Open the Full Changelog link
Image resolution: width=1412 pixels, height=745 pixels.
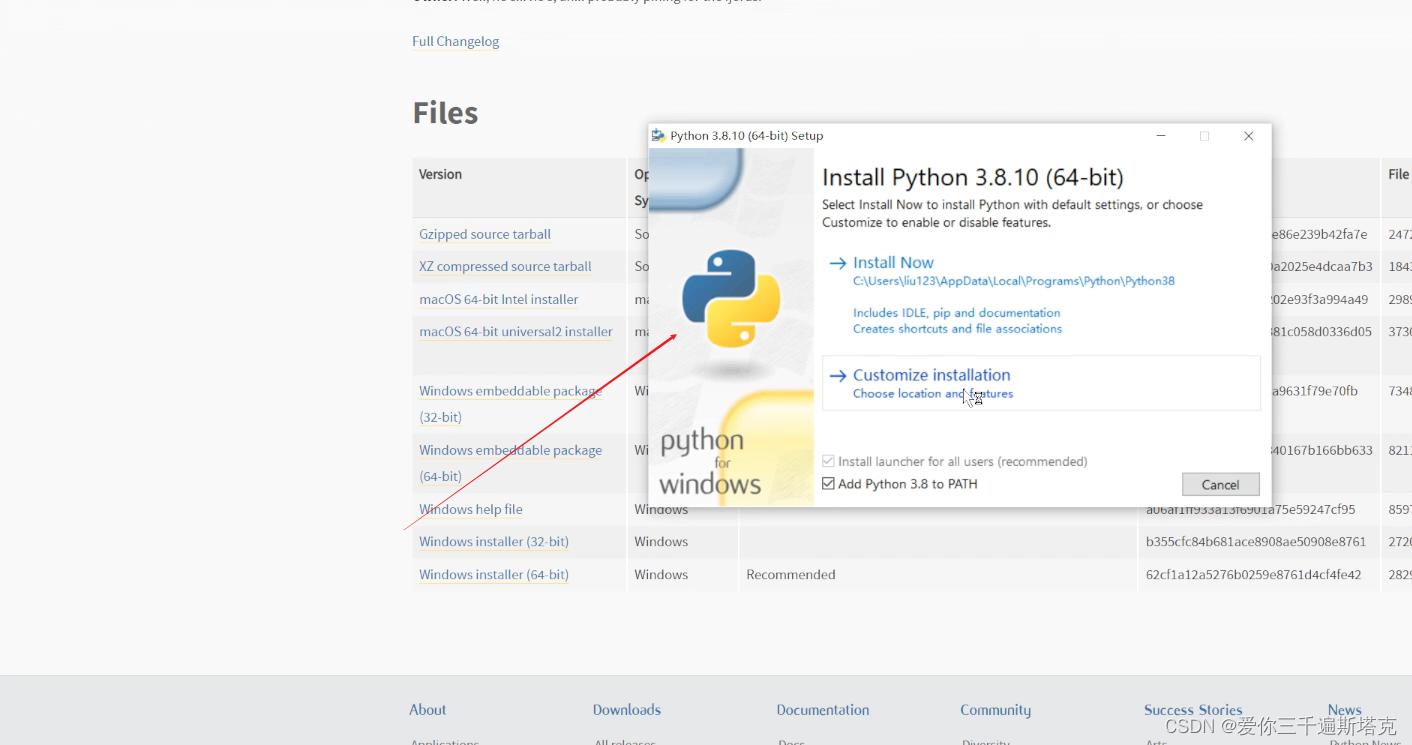click(x=455, y=41)
